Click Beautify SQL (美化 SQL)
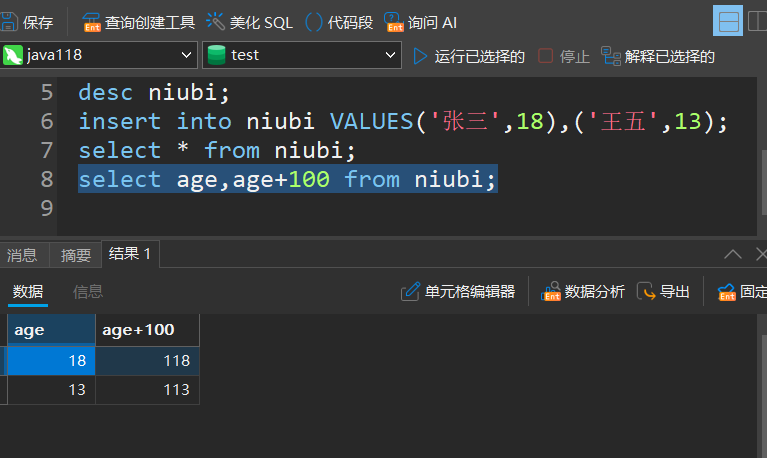This screenshot has width=767, height=458. click(x=249, y=23)
